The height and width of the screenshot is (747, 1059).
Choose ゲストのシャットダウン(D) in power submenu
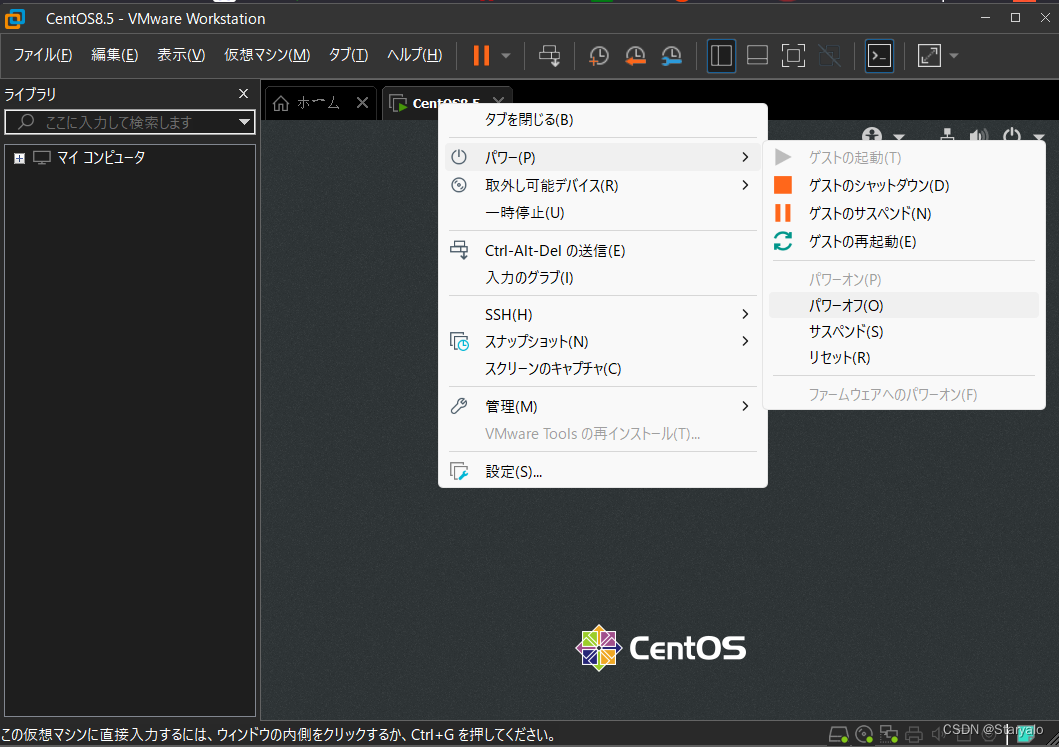click(x=903, y=185)
